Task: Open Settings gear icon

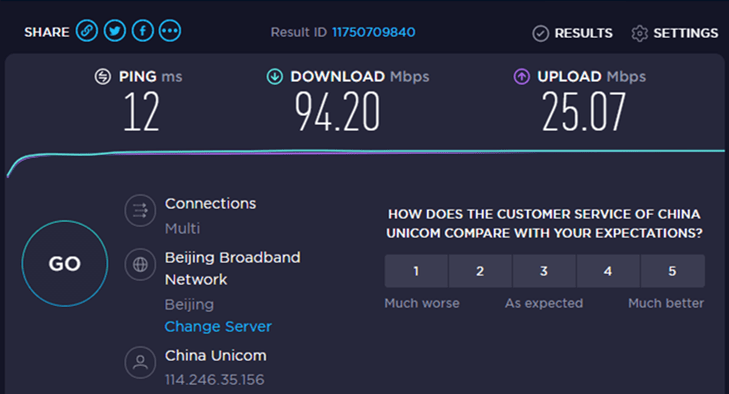Action: tap(640, 33)
